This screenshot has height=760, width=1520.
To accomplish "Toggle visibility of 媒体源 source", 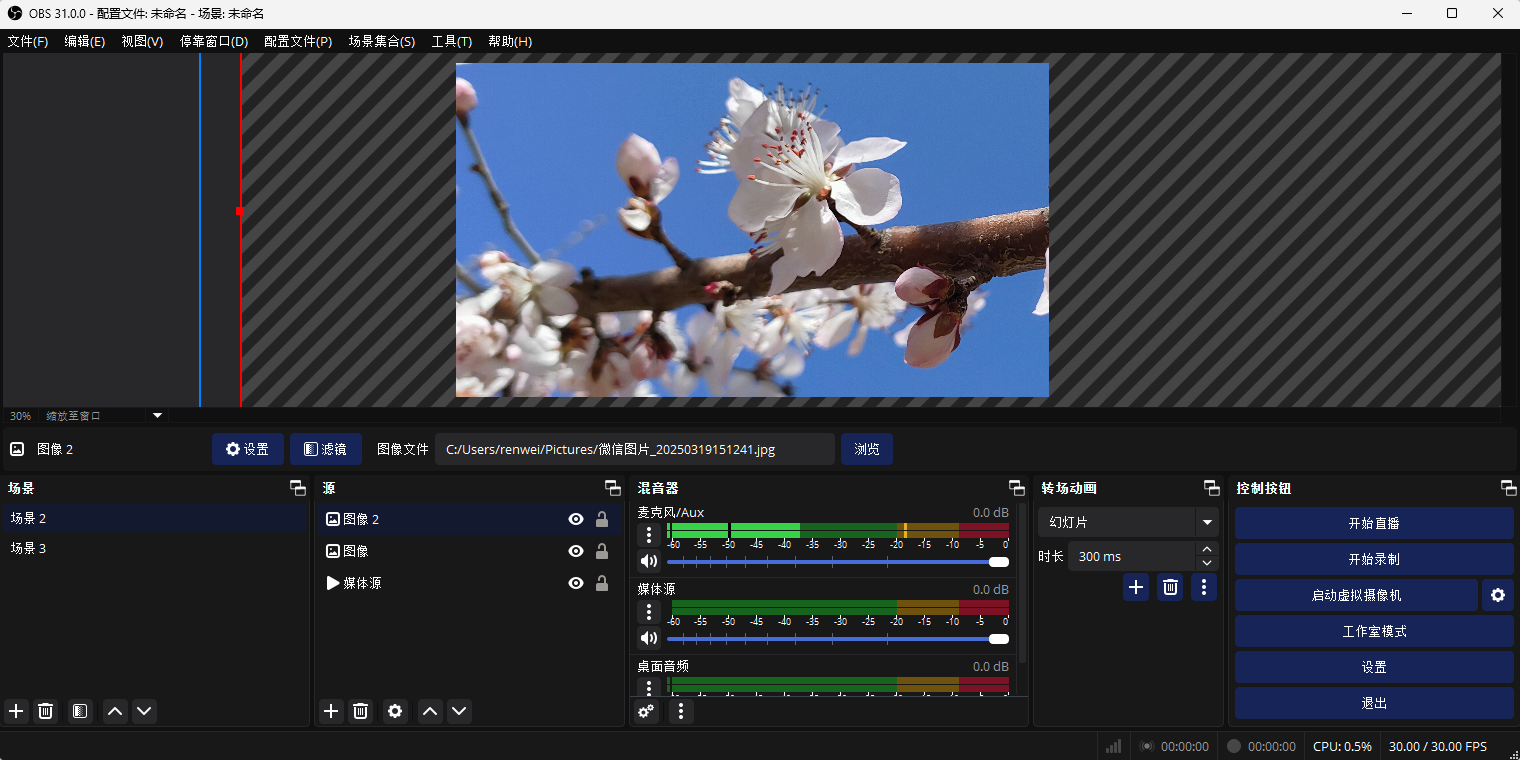I will 576,583.
